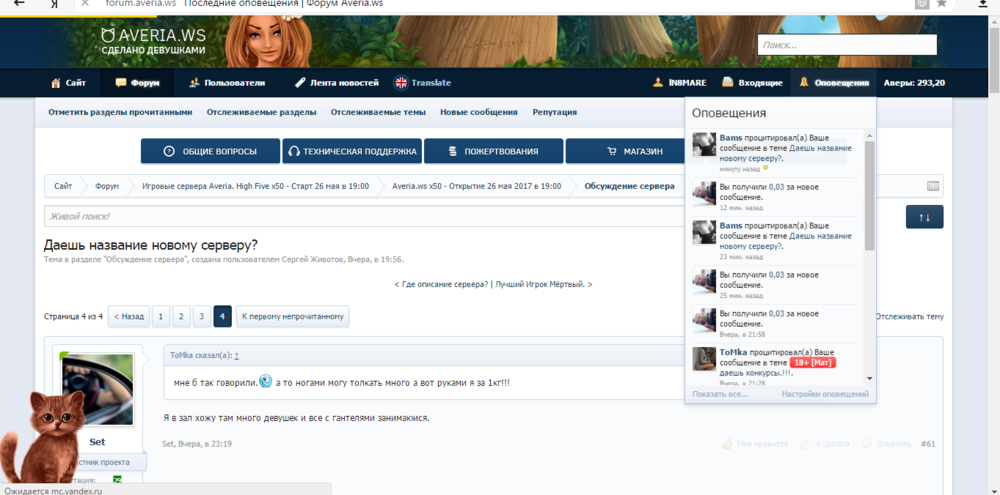Click the ОБЩИЕ ВОПРОСЫ button
The height and width of the screenshot is (495, 1000).
[x=210, y=151]
